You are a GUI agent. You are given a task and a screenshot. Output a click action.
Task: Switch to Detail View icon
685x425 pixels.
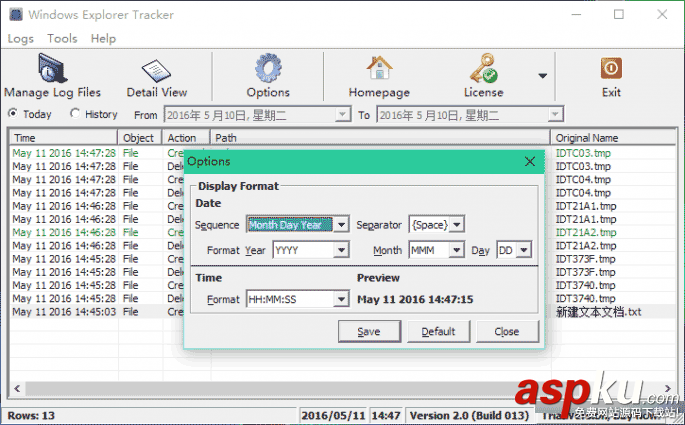coord(156,70)
